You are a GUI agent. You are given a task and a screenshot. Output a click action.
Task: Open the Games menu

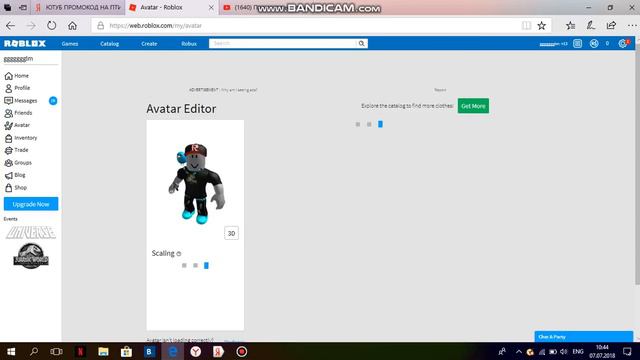(70, 44)
